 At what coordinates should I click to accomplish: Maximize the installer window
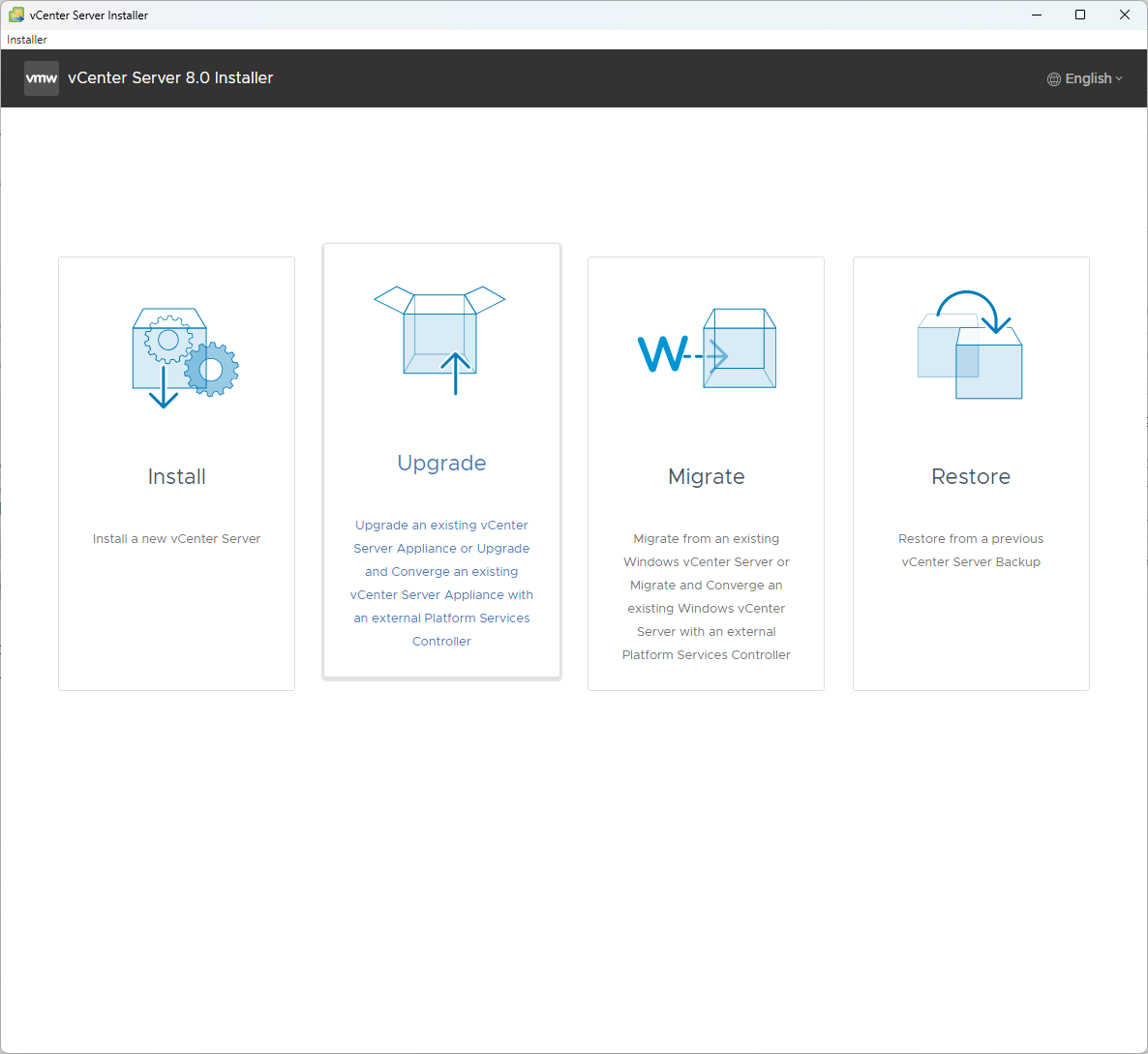(x=1080, y=15)
